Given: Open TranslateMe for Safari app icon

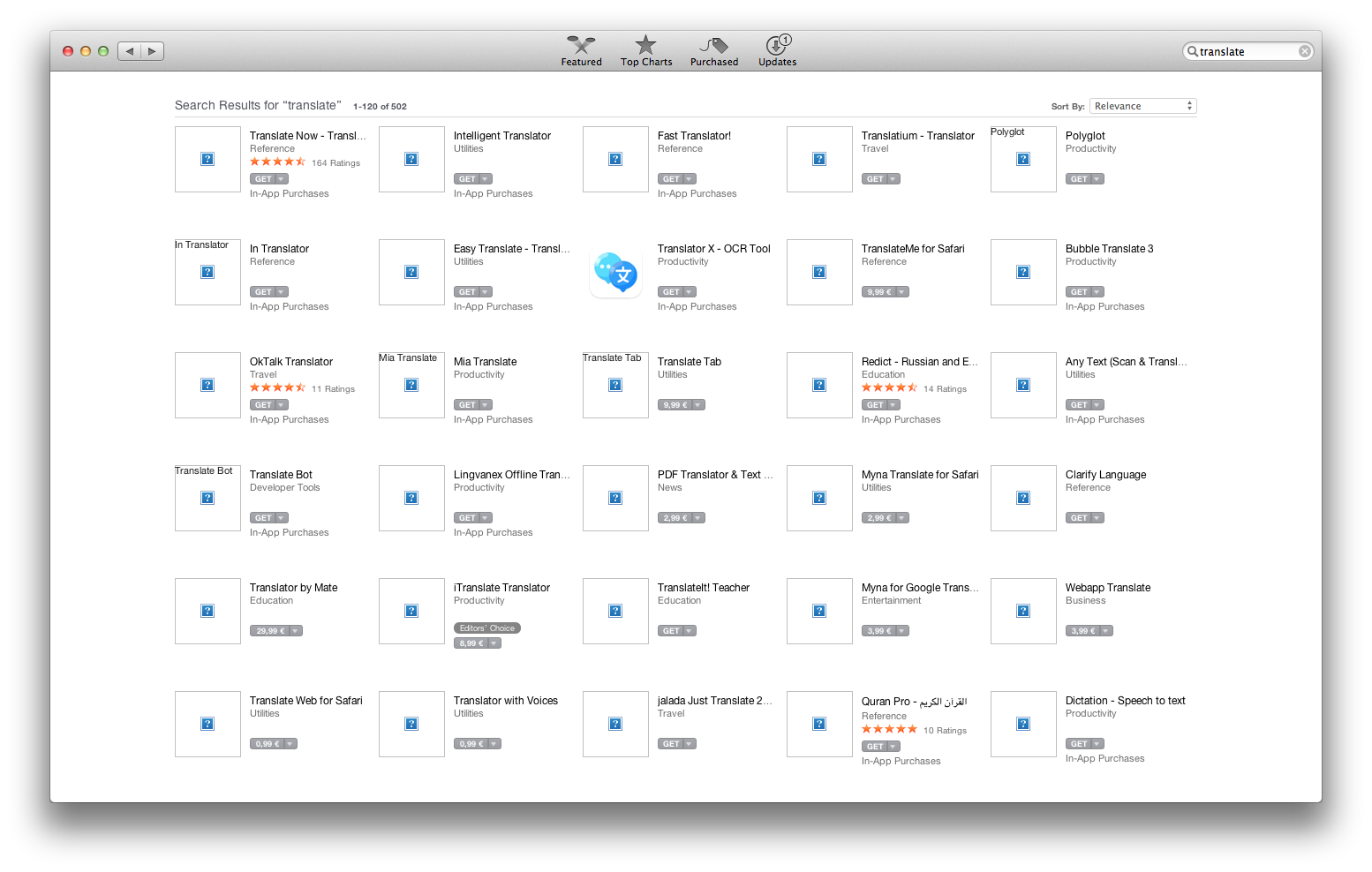Looking at the screenshot, I should [819, 272].
